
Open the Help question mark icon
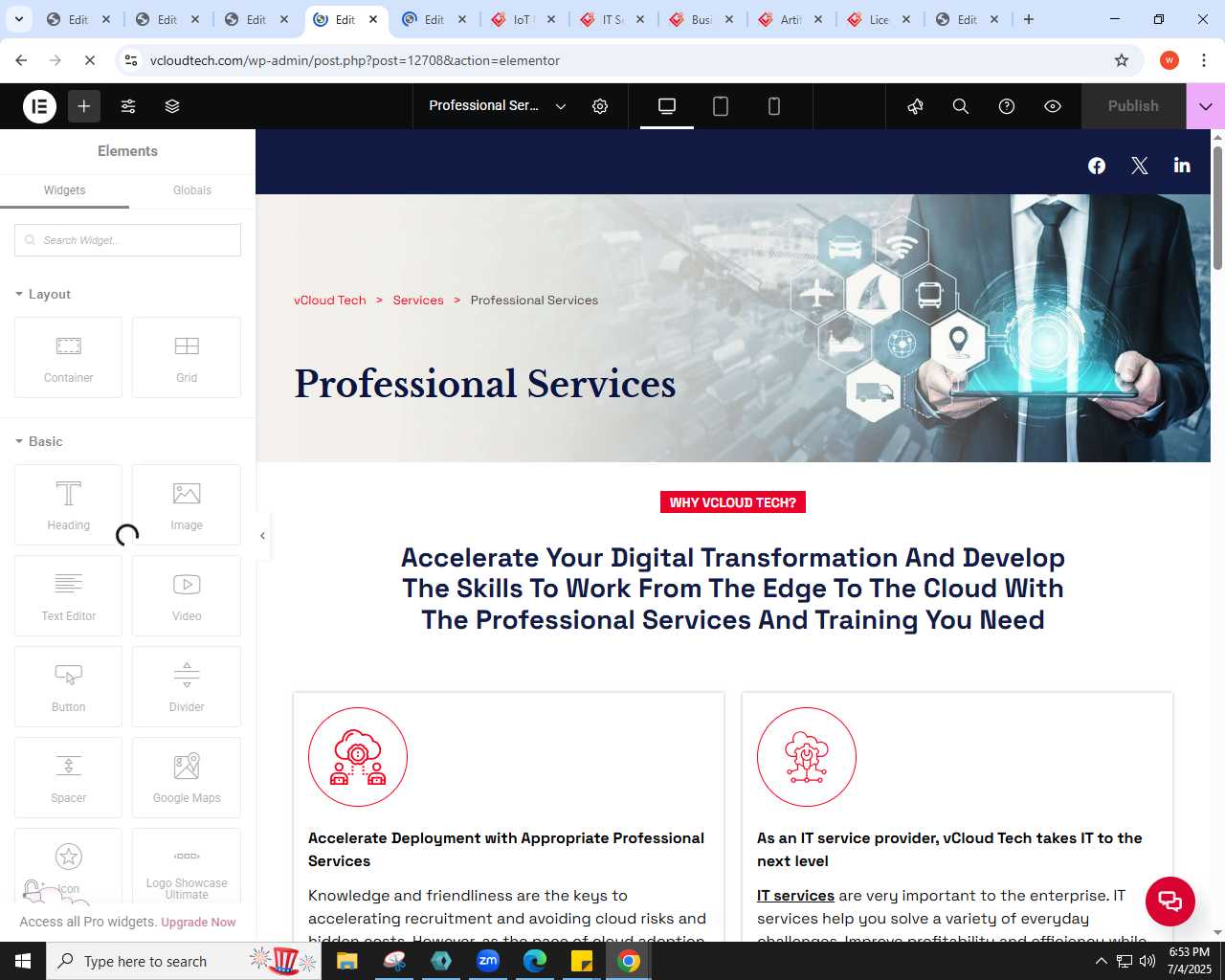(1007, 106)
